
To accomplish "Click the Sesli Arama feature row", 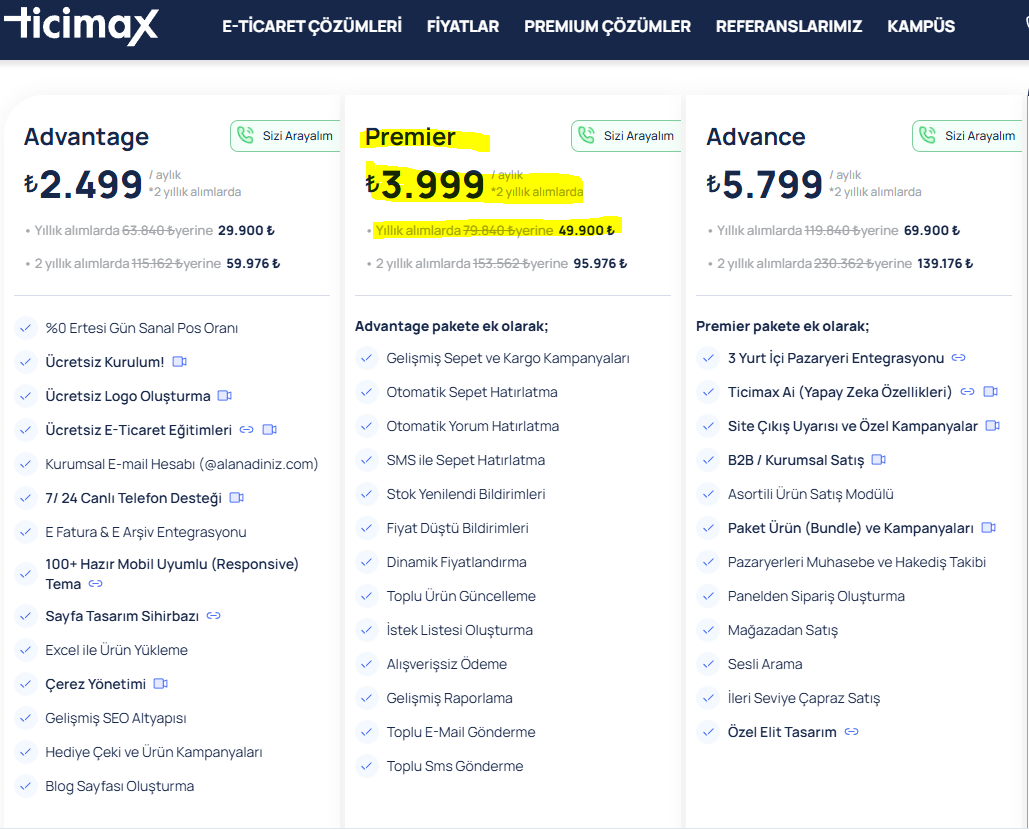I will (x=765, y=664).
